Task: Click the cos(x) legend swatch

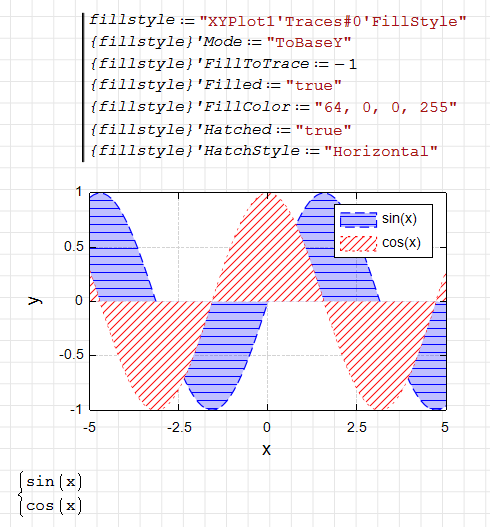Action: click(x=358, y=244)
